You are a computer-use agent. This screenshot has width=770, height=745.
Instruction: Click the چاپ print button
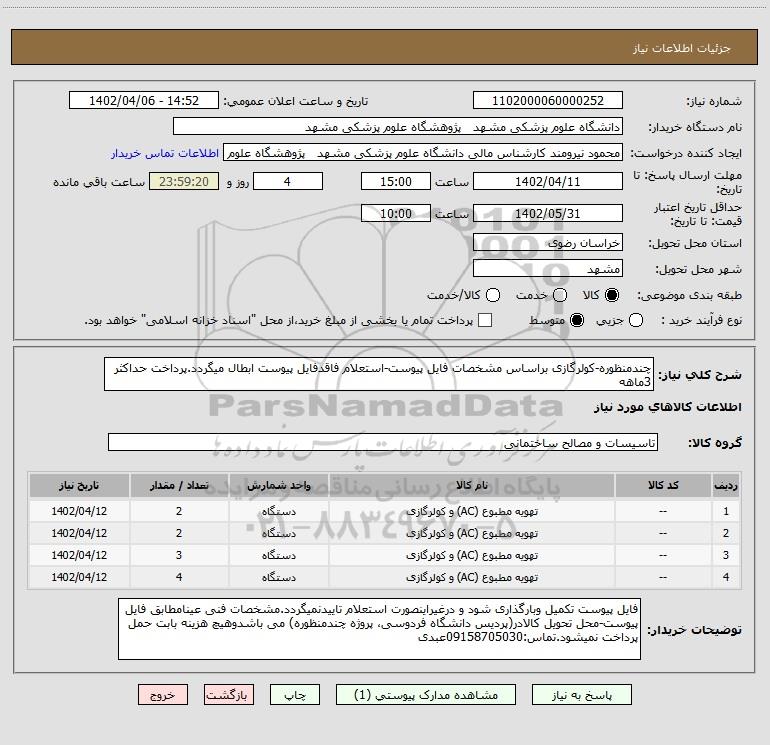tap(295, 695)
